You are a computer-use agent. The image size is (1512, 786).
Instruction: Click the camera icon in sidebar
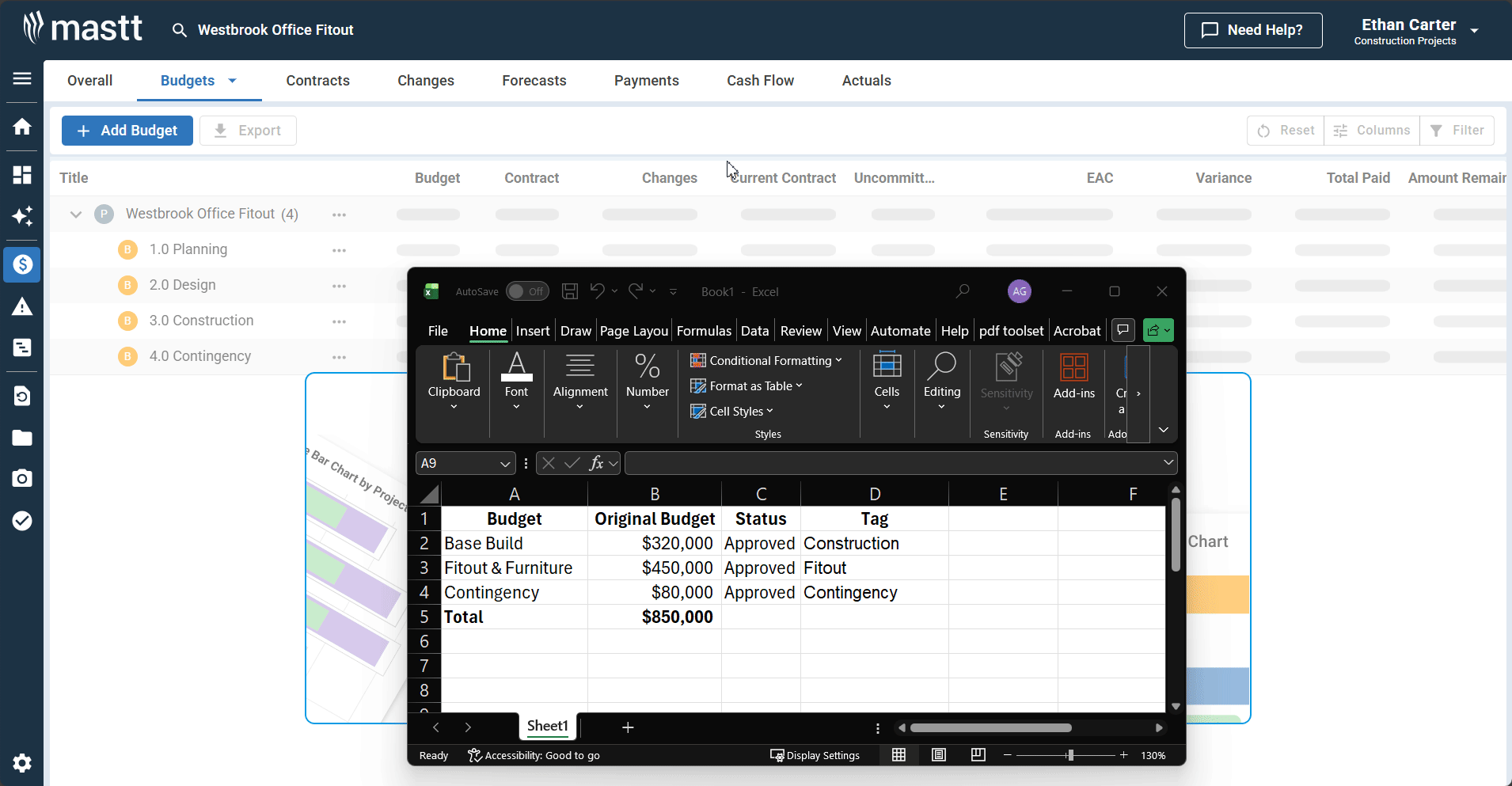22,478
